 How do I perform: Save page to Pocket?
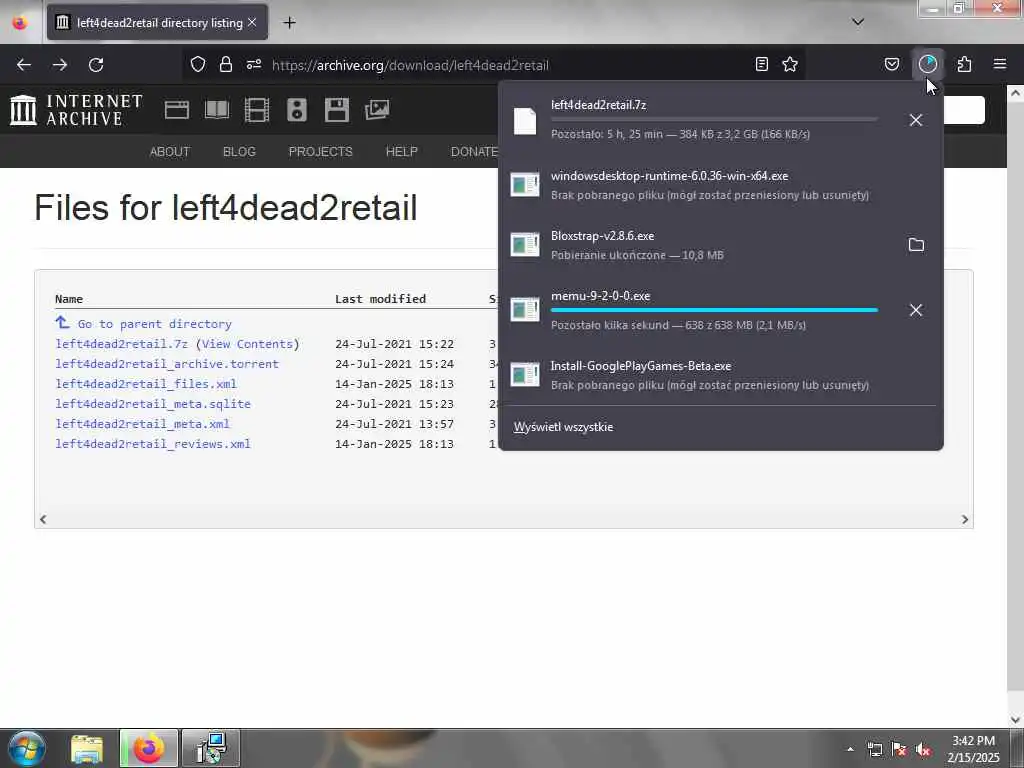(892, 64)
